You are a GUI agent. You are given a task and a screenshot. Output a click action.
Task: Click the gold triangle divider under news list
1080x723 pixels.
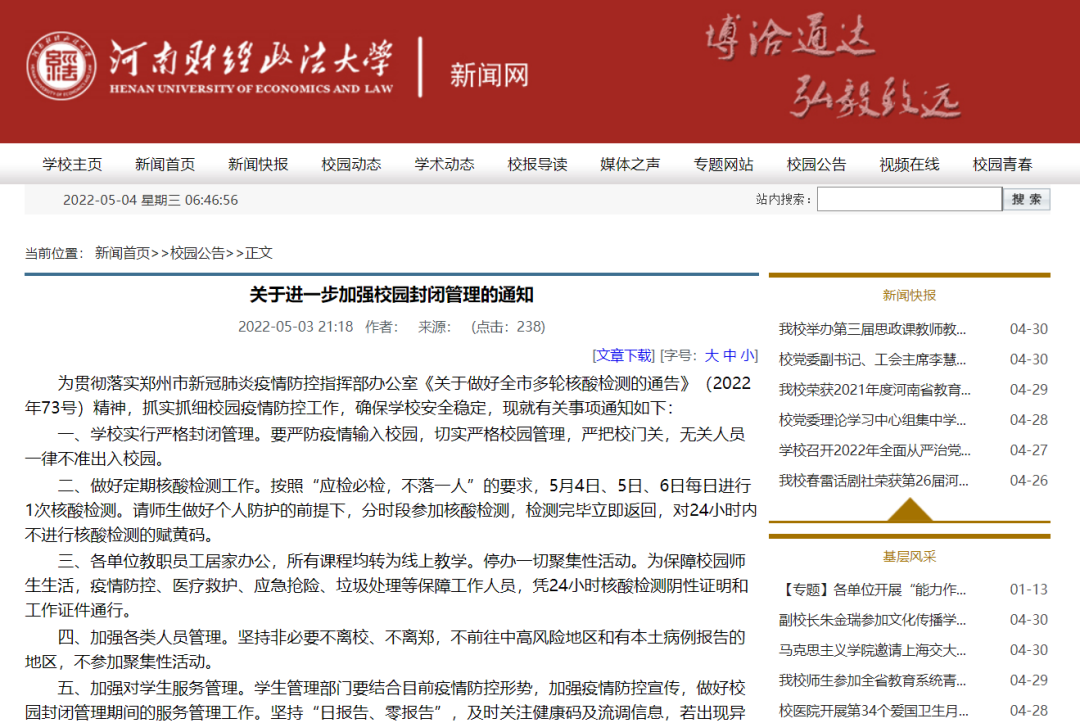[909, 511]
